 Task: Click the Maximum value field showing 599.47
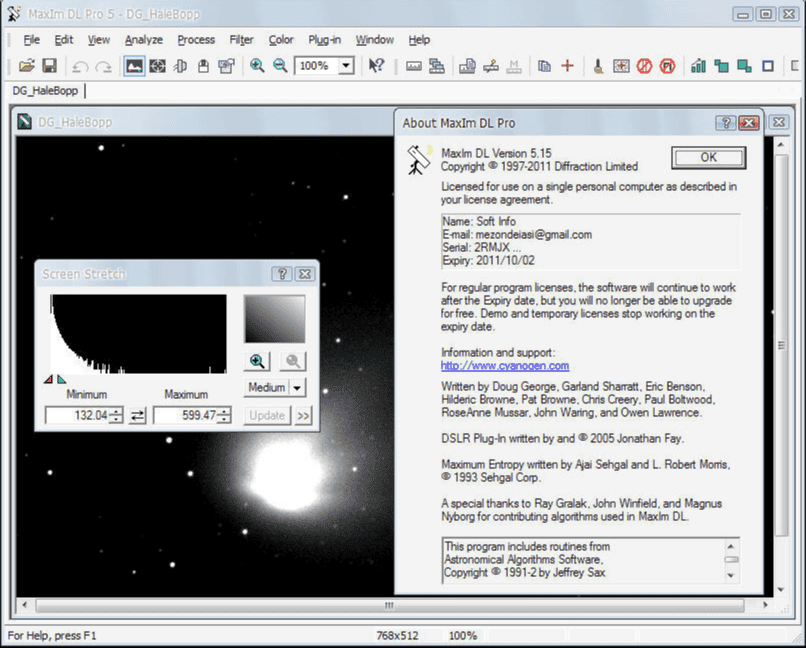click(186, 415)
